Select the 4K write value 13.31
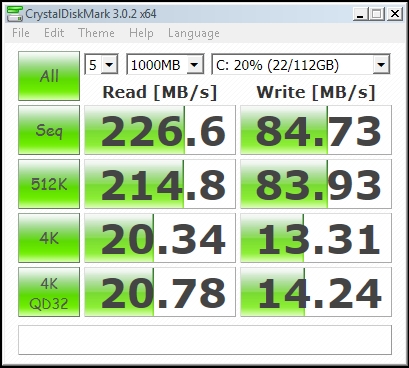The width and height of the screenshot is (409, 368). pyautogui.click(x=316, y=238)
